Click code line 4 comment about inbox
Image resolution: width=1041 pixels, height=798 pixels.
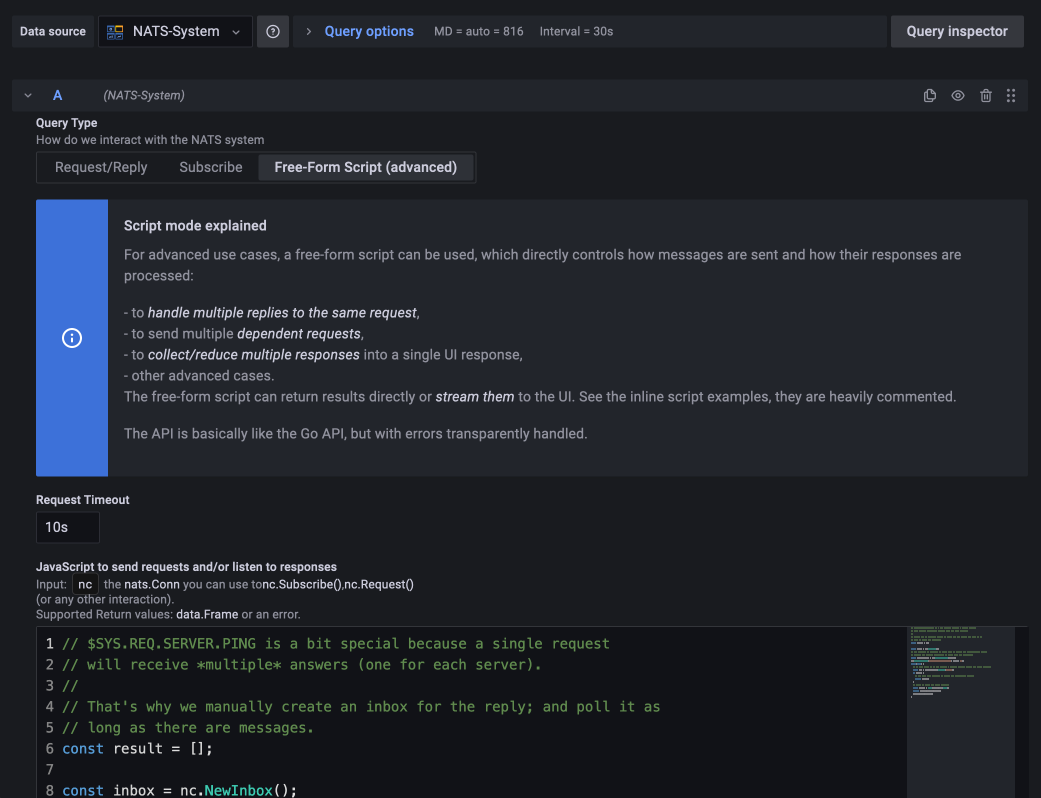pyautogui.click(x=361, y=706)
